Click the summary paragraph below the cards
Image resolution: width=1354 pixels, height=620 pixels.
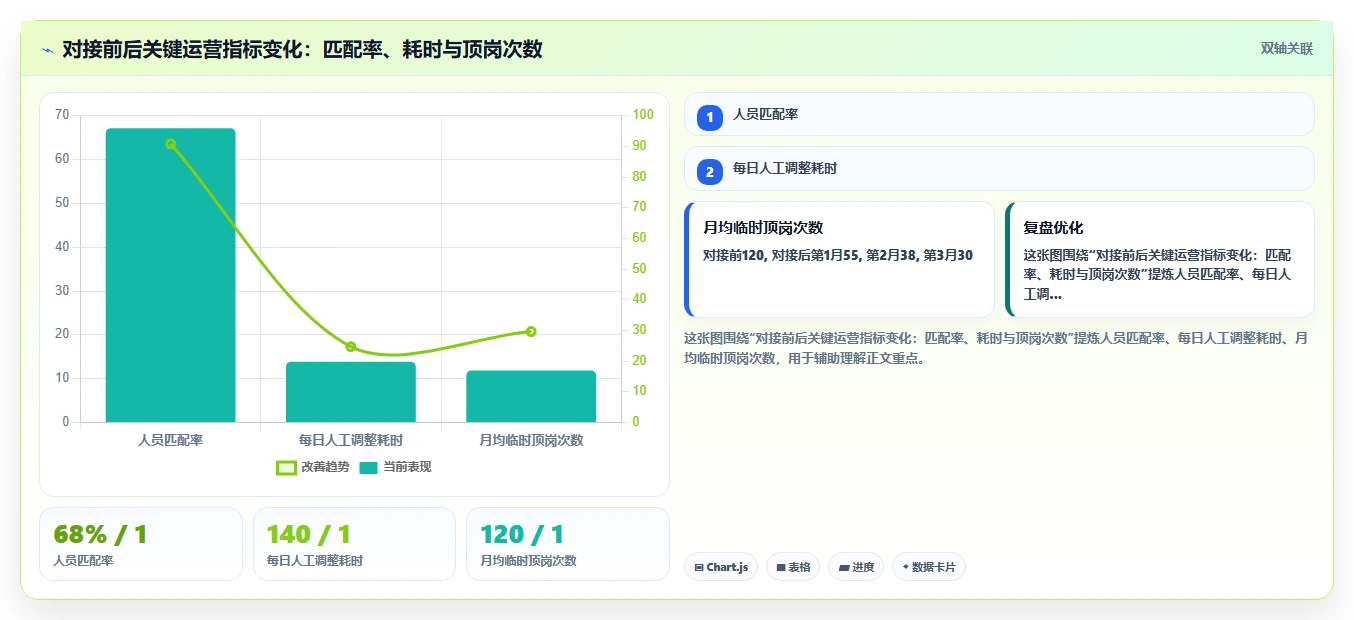coord(996,348)
